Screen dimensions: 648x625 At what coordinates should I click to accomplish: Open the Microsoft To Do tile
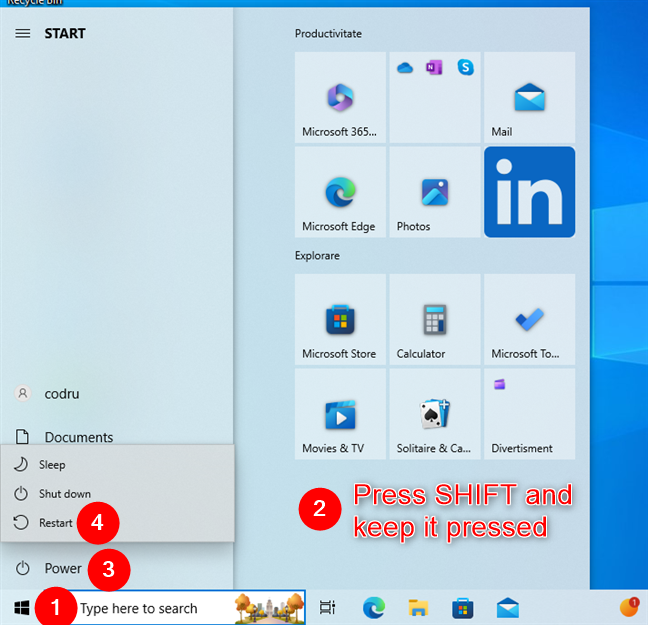click(x=529, y=320)
